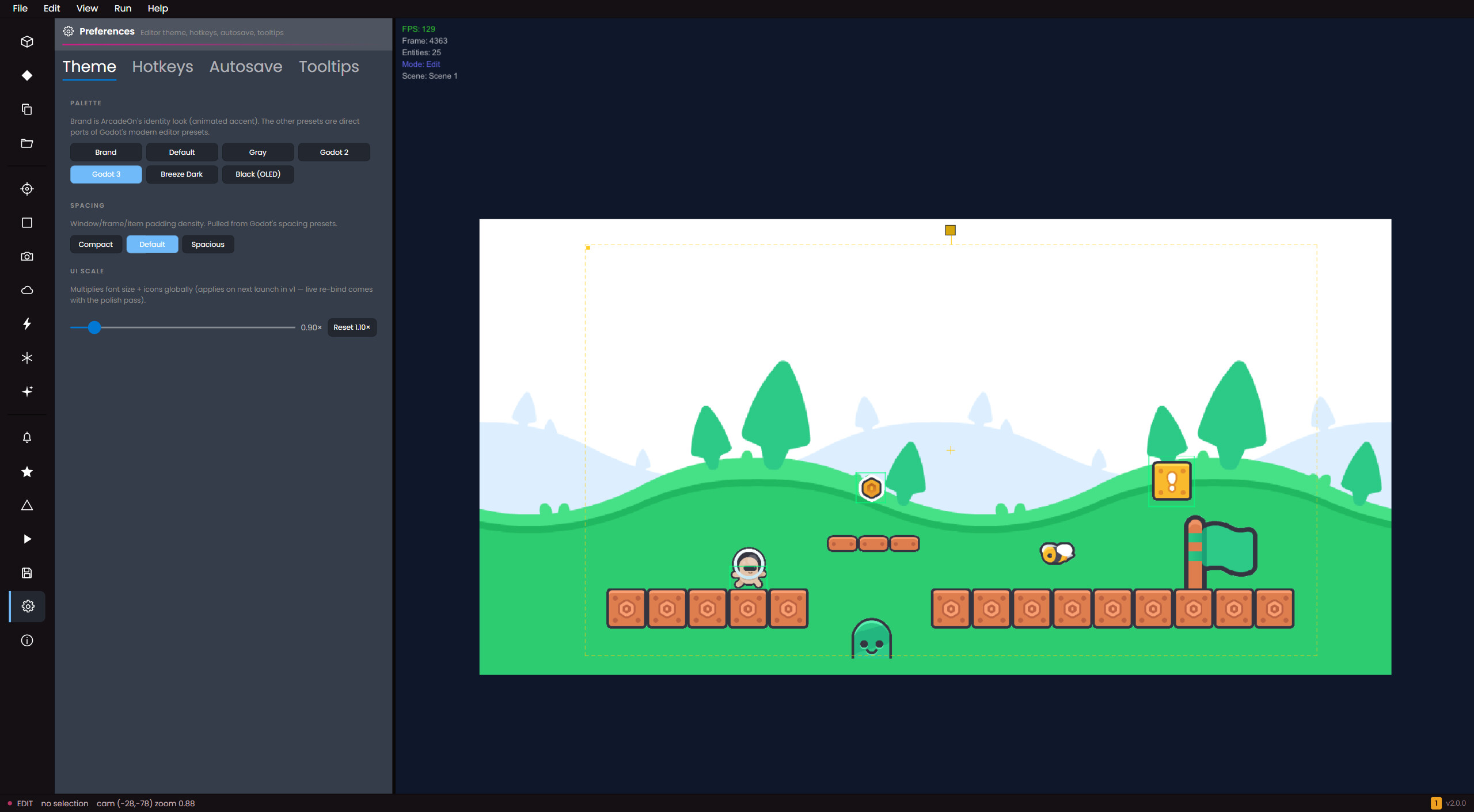The image size is (1474, 812).
Task: Click the floating orange three-tile platform
Action: click(873, 543)
